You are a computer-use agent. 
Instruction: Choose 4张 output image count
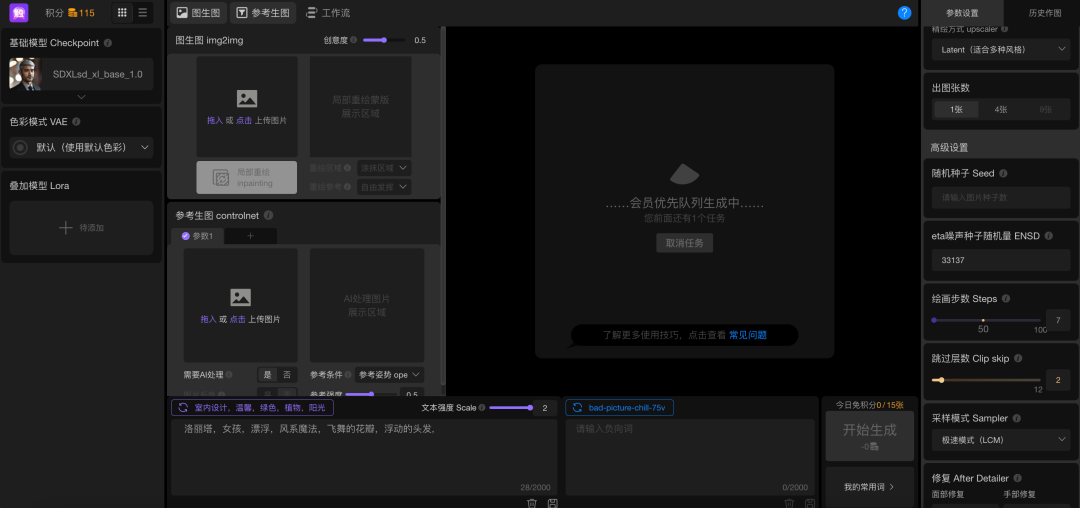pyautogui.click(x=1001, y=109)
